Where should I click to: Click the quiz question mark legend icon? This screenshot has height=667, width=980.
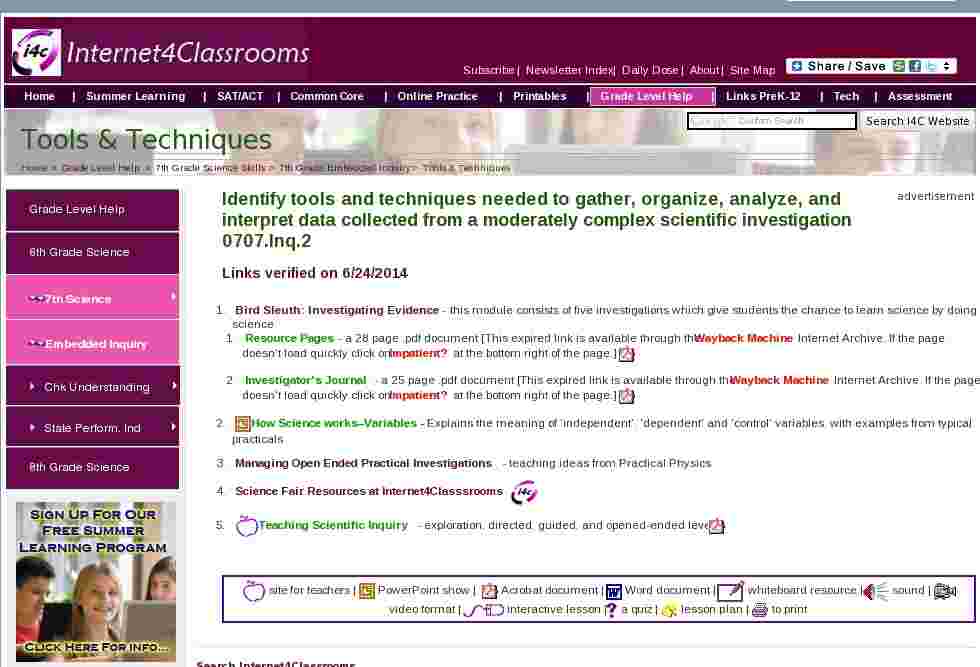[611, 610]
